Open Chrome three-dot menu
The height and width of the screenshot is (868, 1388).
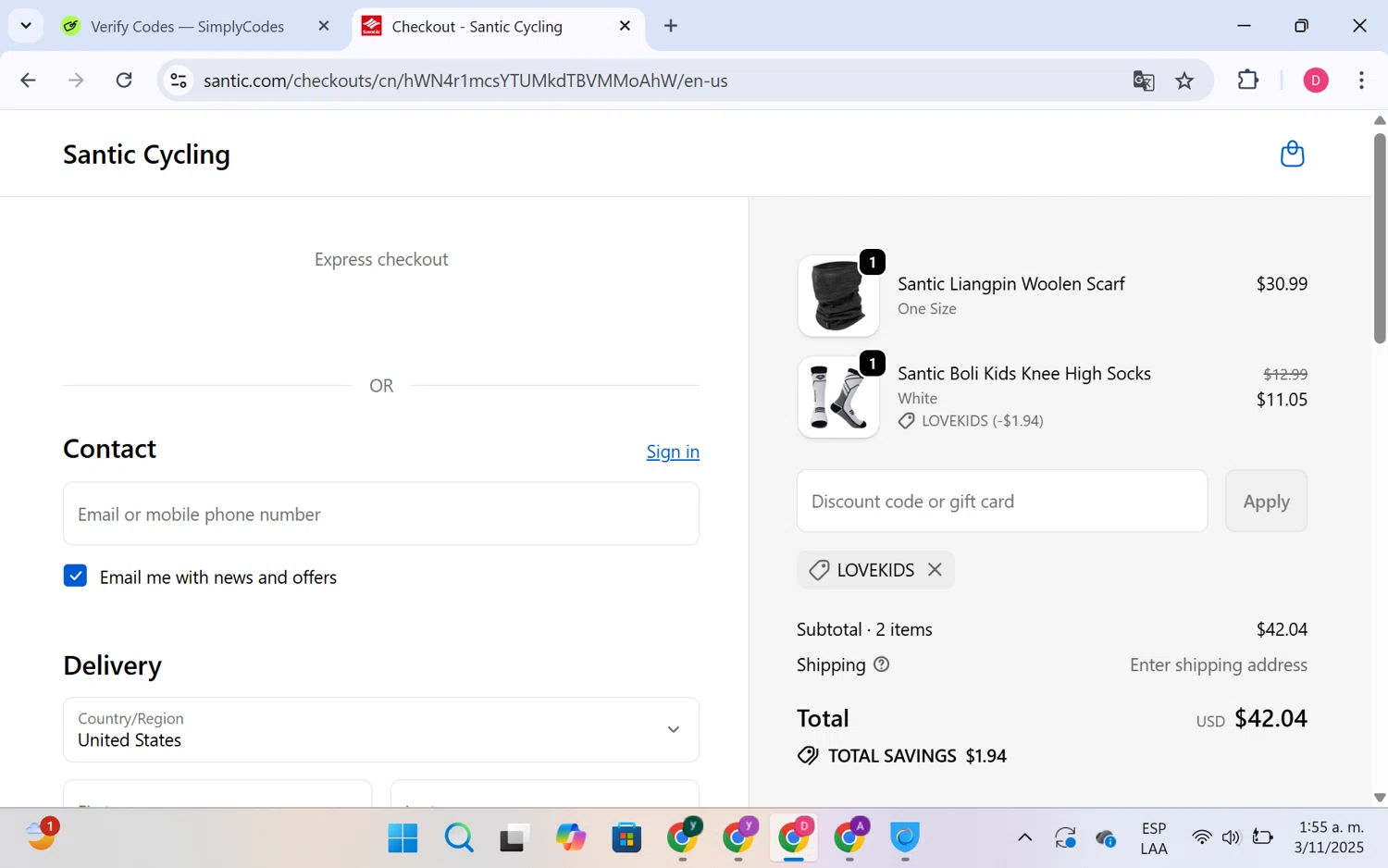pyautogui.click(x=1361, y=81)
